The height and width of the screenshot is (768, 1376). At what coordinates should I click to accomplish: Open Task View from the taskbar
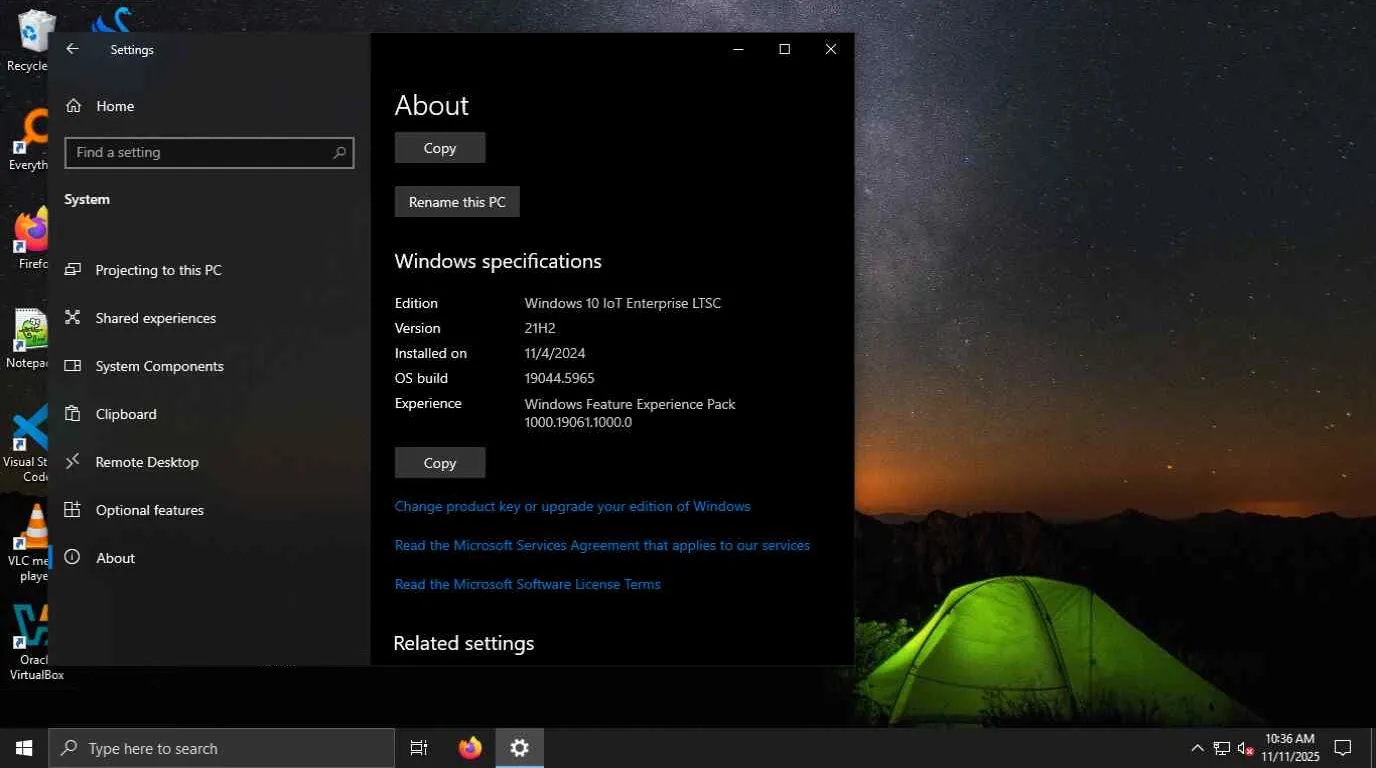point(419,748)
